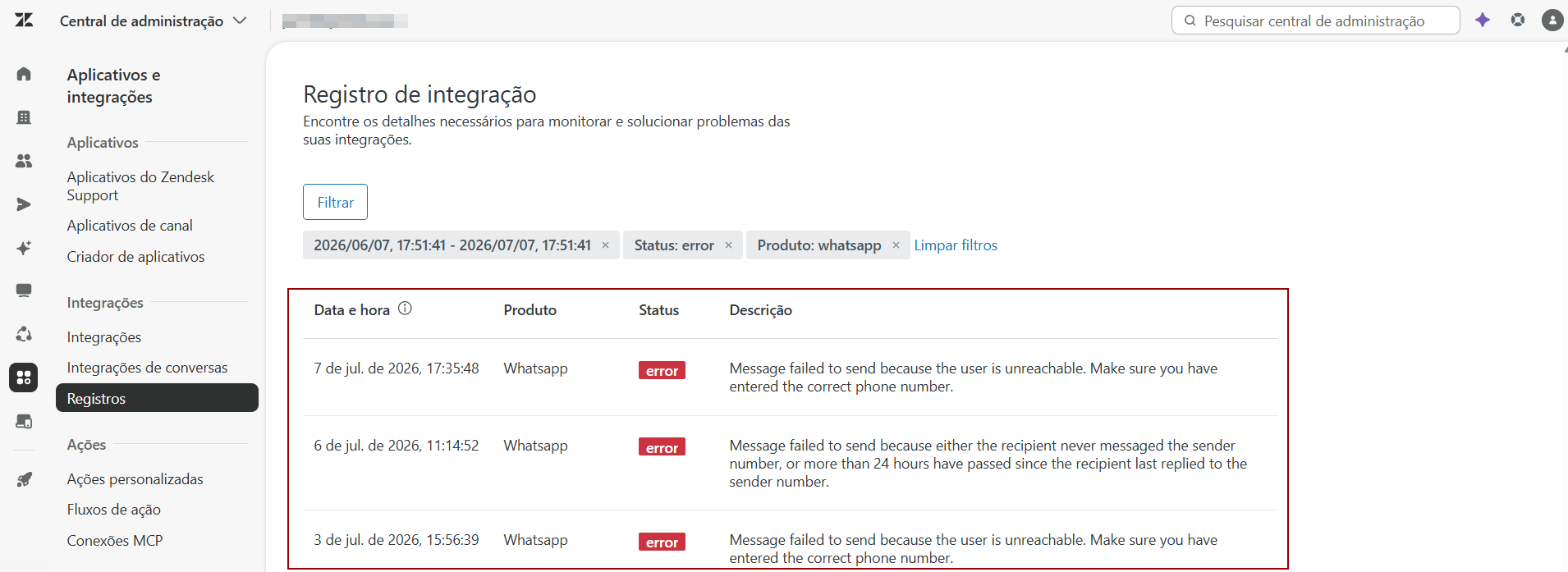Open the AI sparkle icon in the left rail
1568x572 pixels.
(24, 248)
